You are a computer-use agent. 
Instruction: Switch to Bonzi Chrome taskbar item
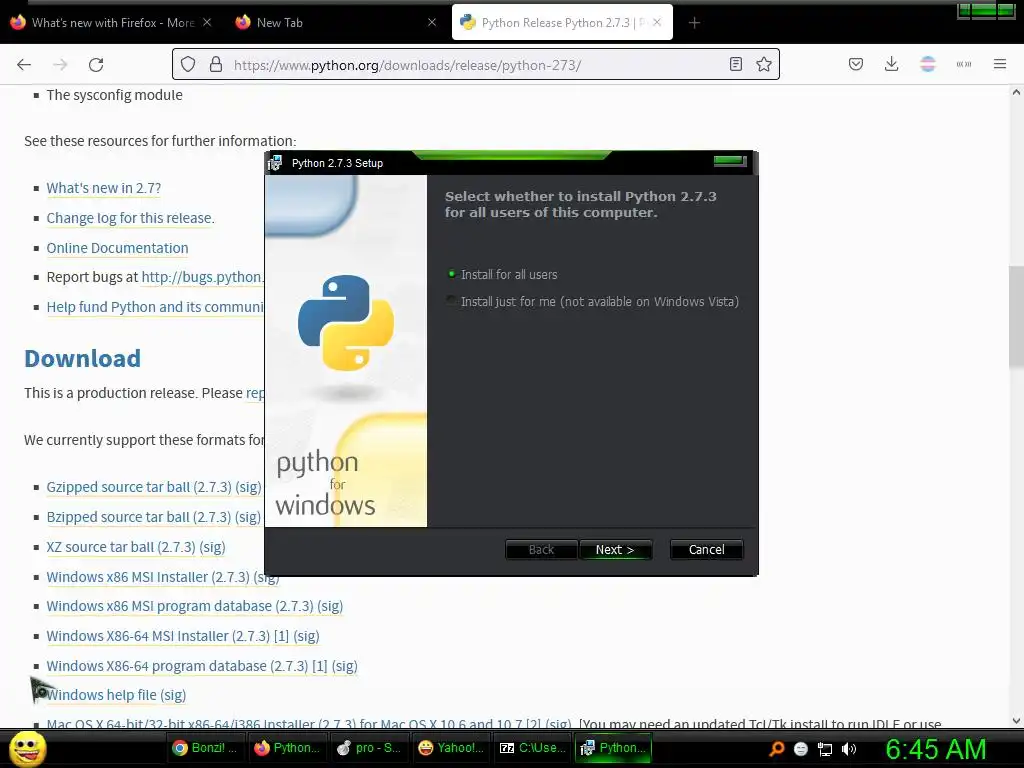point(205,748)
